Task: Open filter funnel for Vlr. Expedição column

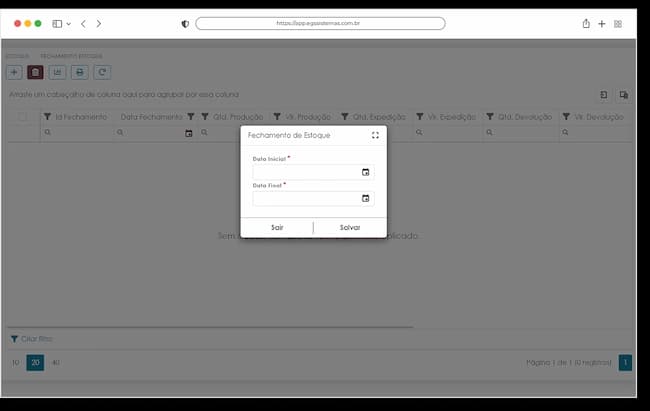Action: coord(420,117)
